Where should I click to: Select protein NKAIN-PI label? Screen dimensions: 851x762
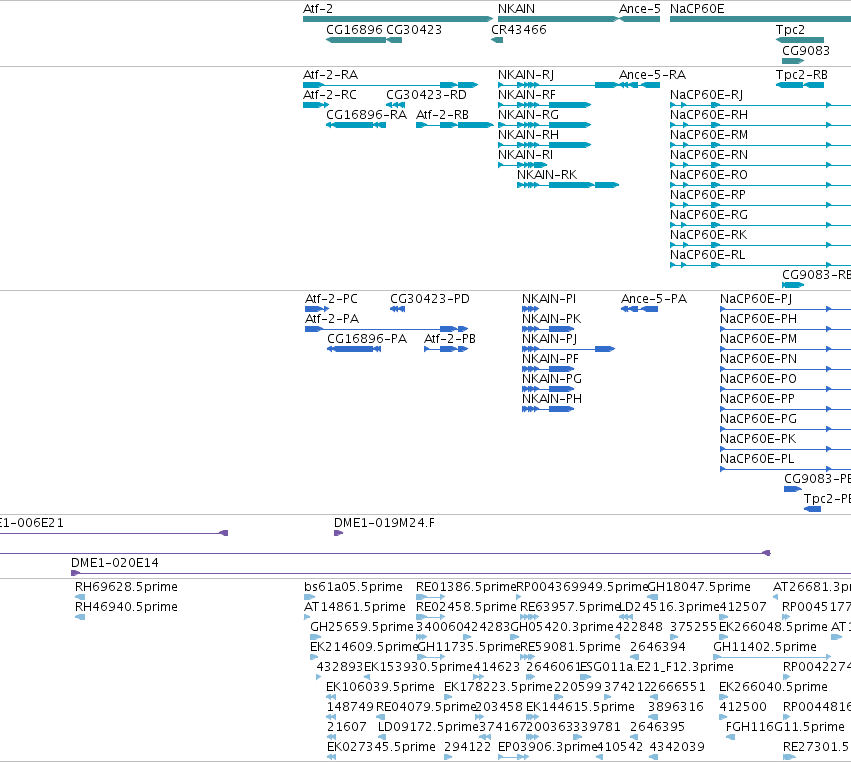[x=549, y=299]
